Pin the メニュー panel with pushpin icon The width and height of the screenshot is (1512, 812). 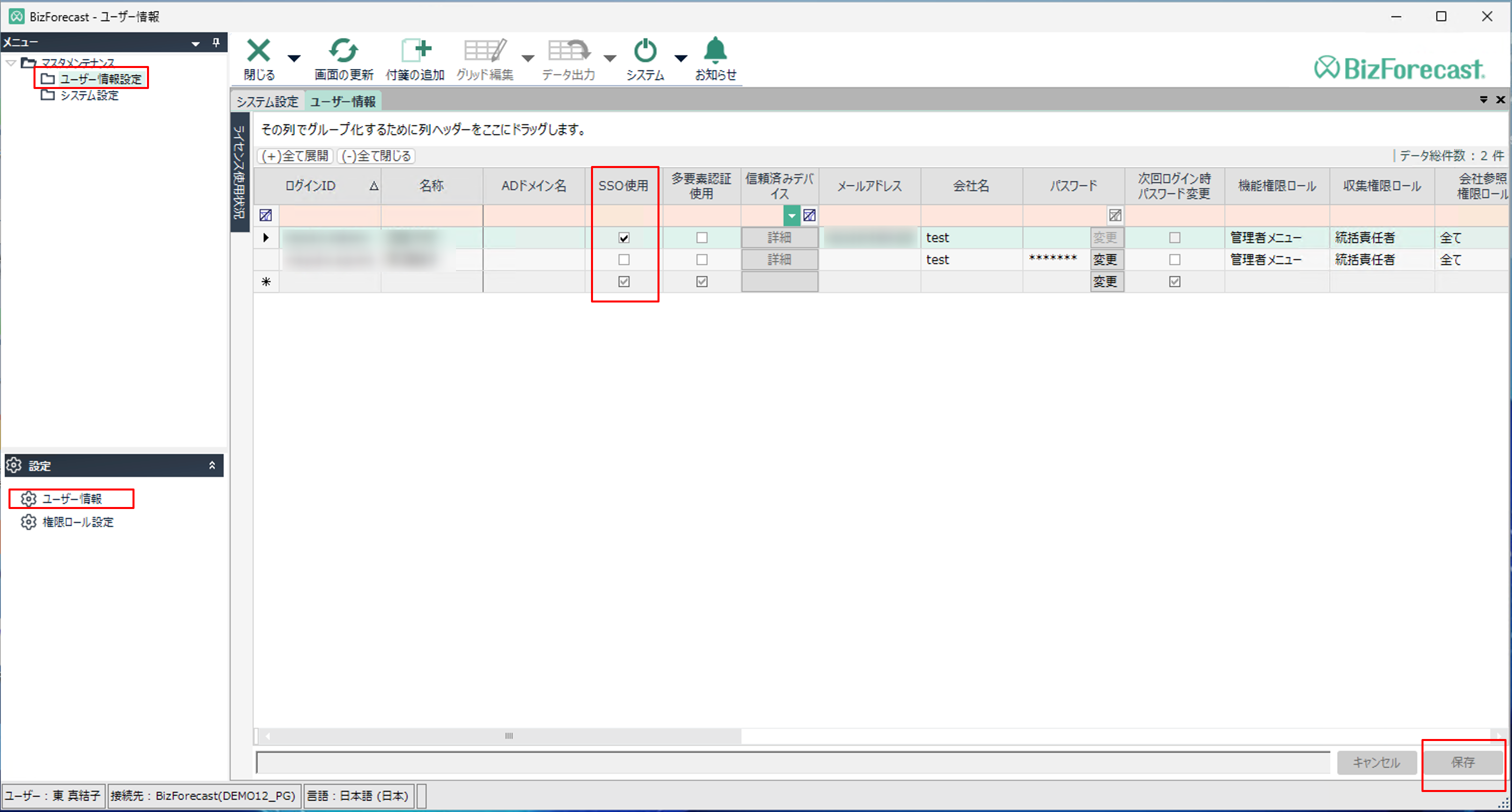pyautogui.click(x=216, y=42)
